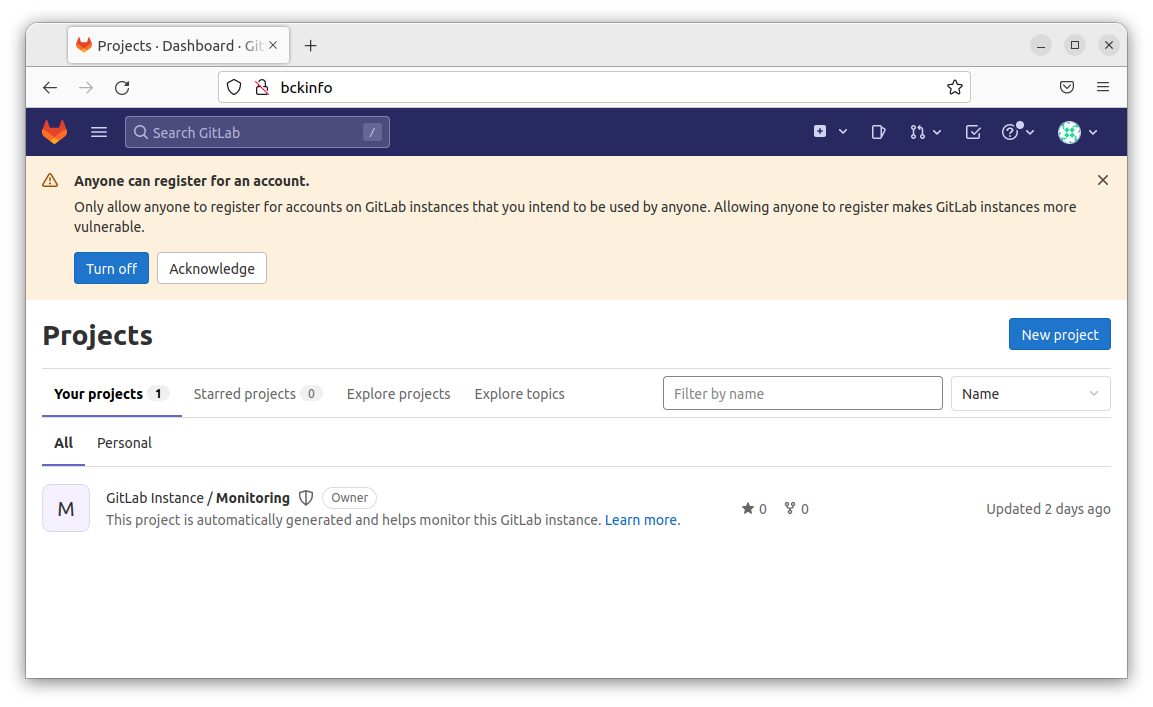Viewport: 1153px width, 707px height.
Task: Open the To-Do List icon
Action: coord(973,131)
